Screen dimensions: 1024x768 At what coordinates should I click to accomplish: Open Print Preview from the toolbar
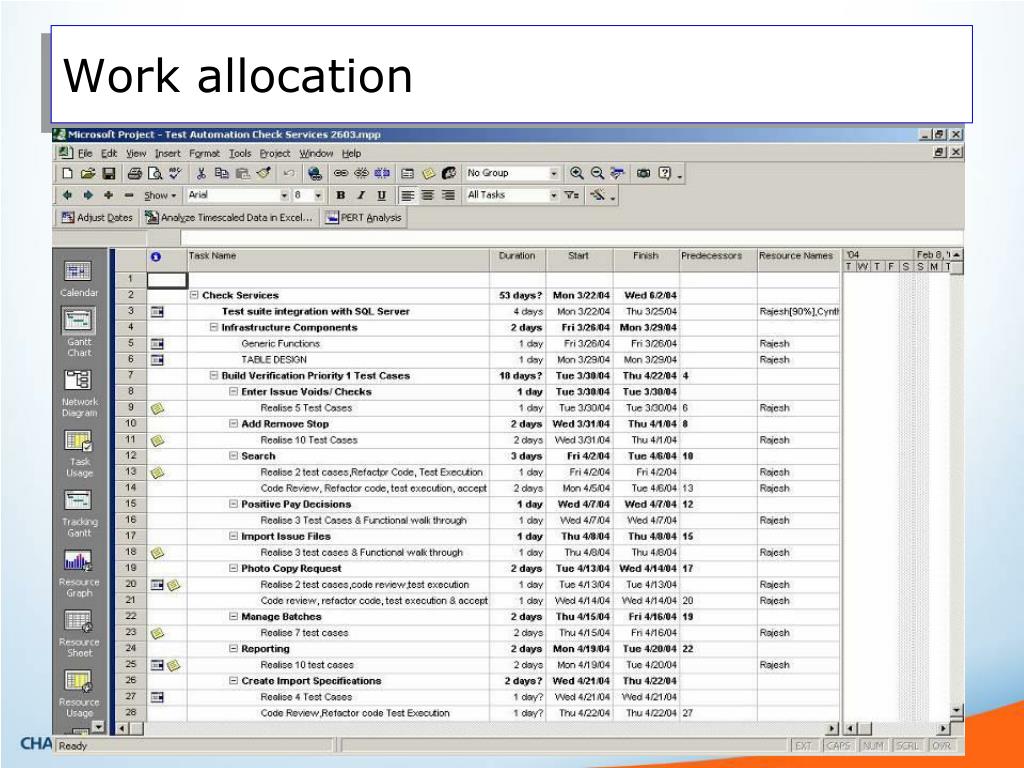[x=155, y=174]
